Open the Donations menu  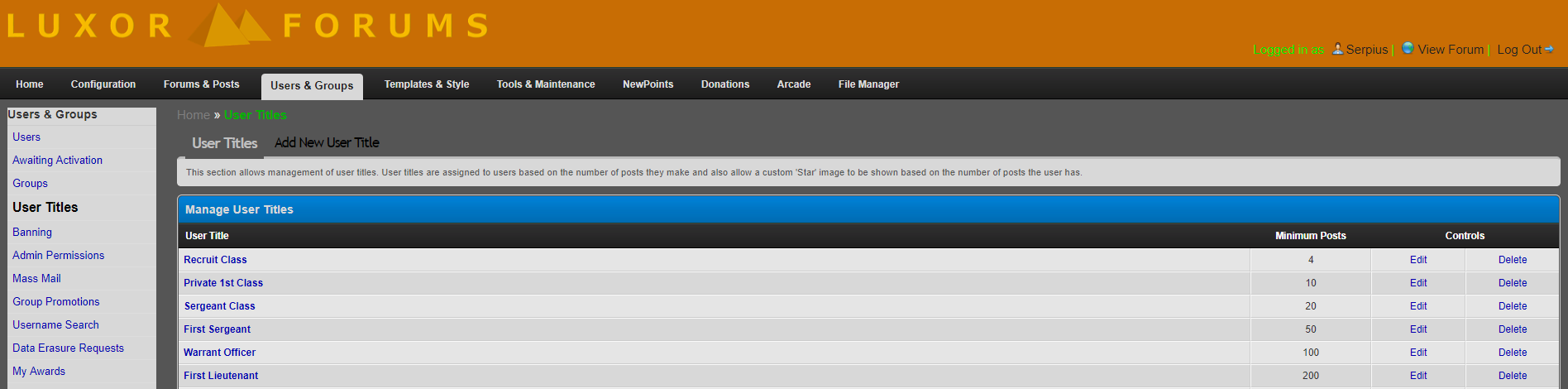725,84
